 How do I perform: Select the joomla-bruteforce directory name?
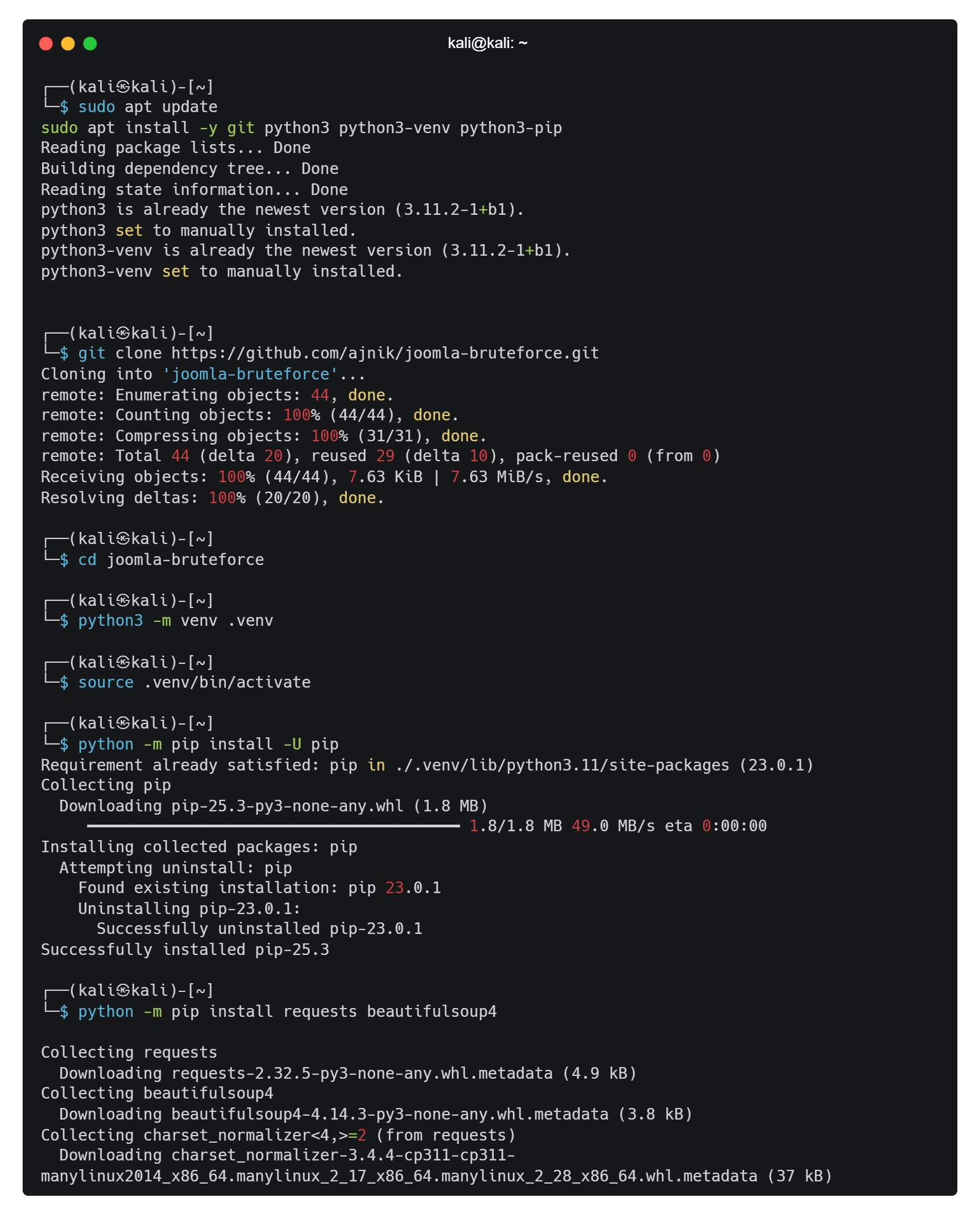click(185, 560)
